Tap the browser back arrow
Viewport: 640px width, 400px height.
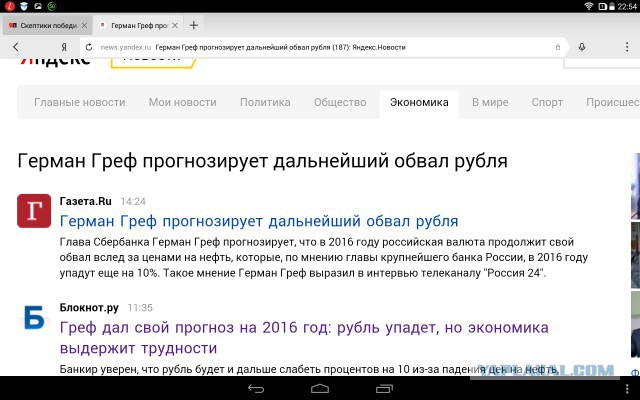pyautogui.click(x=16, y=47)
